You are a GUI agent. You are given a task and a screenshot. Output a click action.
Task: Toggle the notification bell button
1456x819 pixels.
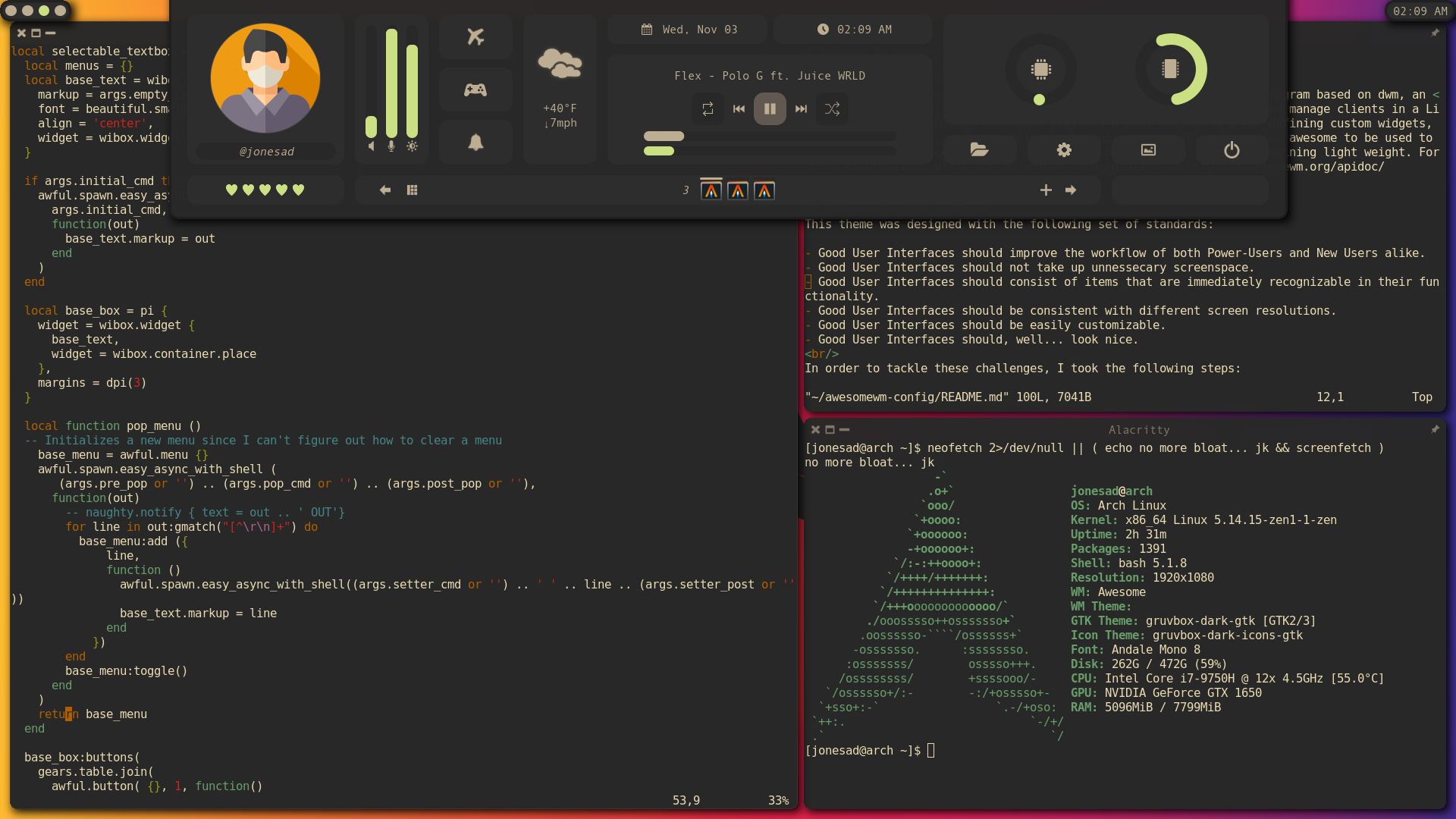[x=475, y=143]
